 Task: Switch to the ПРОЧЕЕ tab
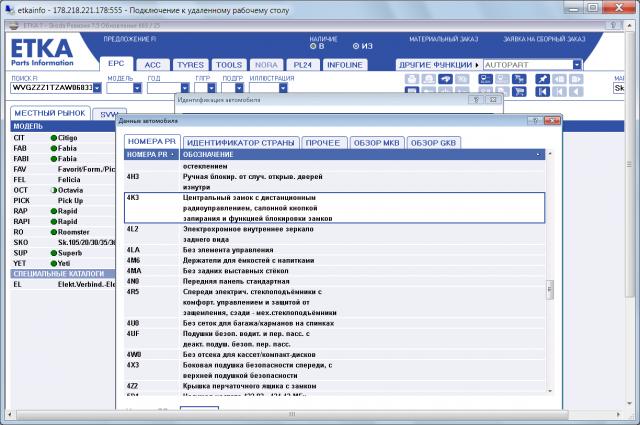(323, 143)
